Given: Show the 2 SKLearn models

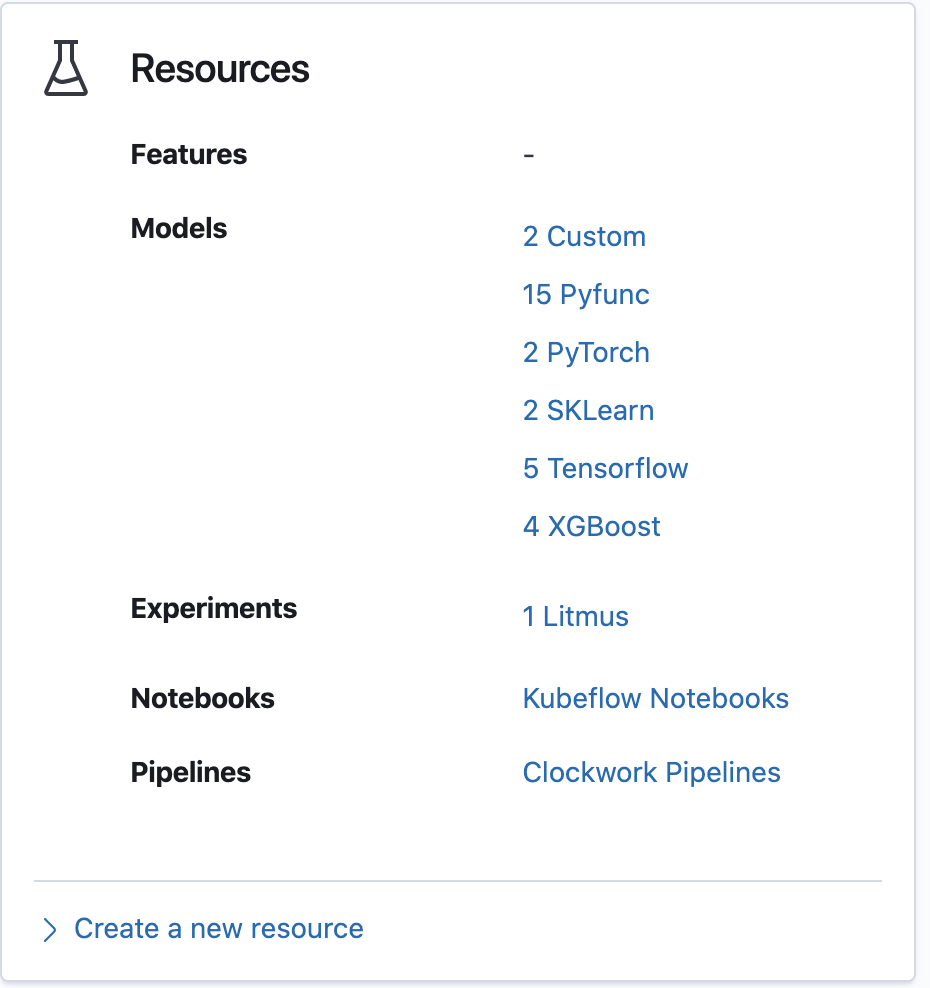Looking at the screenshot, I should 588,411.
